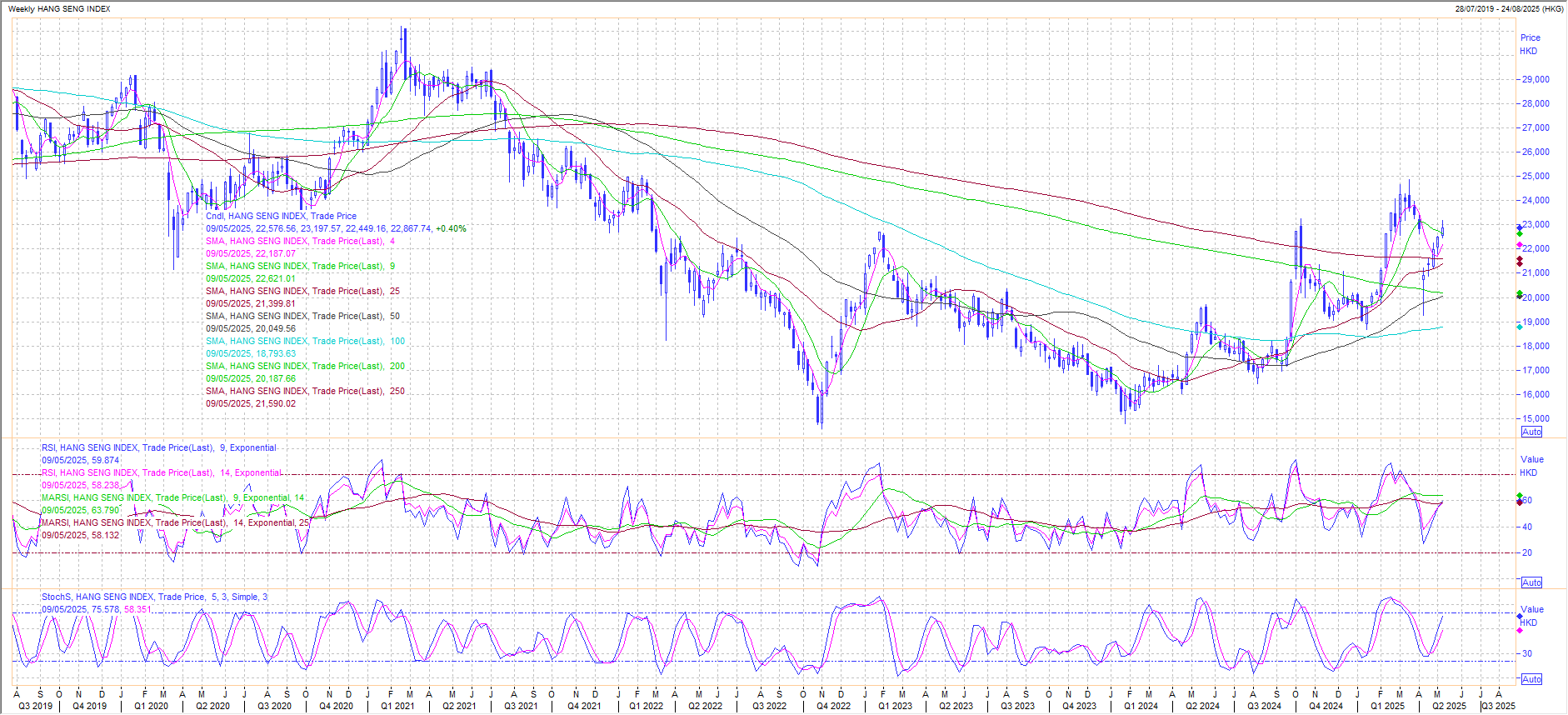The width and height of the screenshot is (1568, 715).
Task: Select the Cndl, HANG SENG INDEX, Trade Price legend
Action: 282,216
